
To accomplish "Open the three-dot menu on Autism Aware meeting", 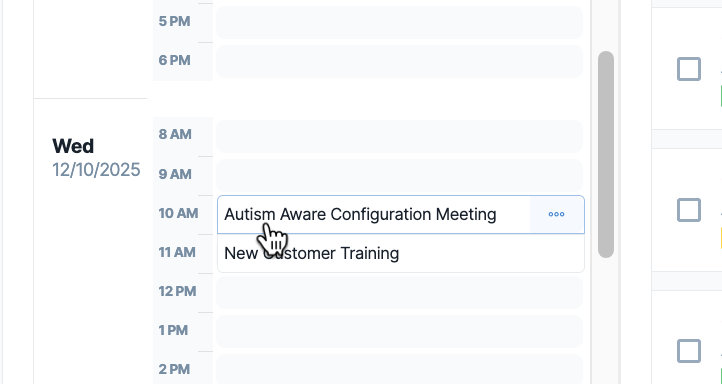I will [x=556, y=215].
